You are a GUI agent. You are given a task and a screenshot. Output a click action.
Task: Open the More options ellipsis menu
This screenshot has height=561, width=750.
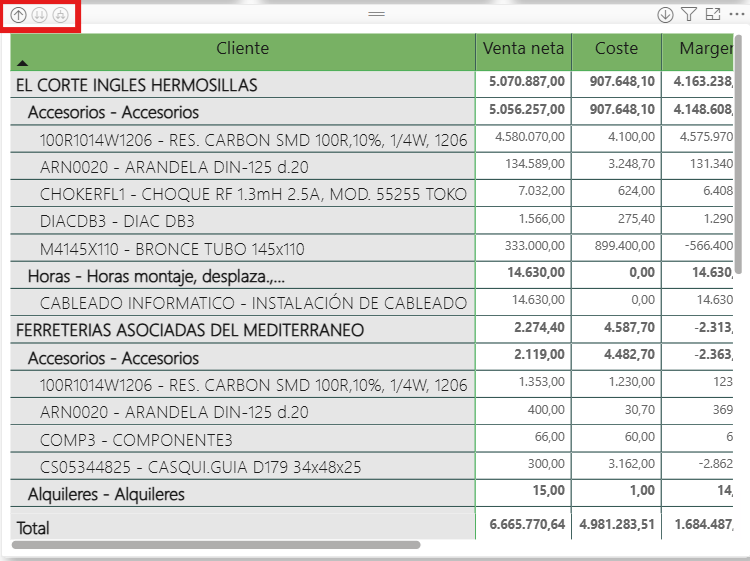(737, 15)
